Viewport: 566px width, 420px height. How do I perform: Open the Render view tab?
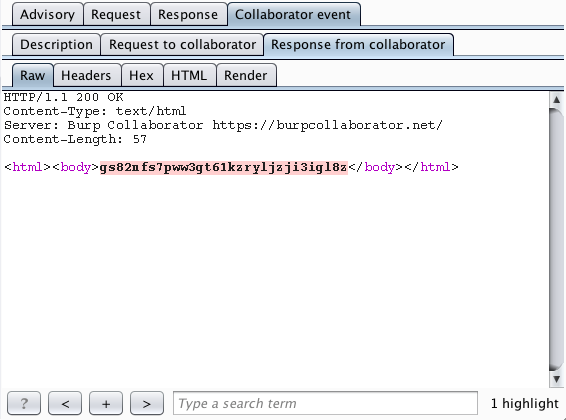pyautogui.click(x=246, y=75)
